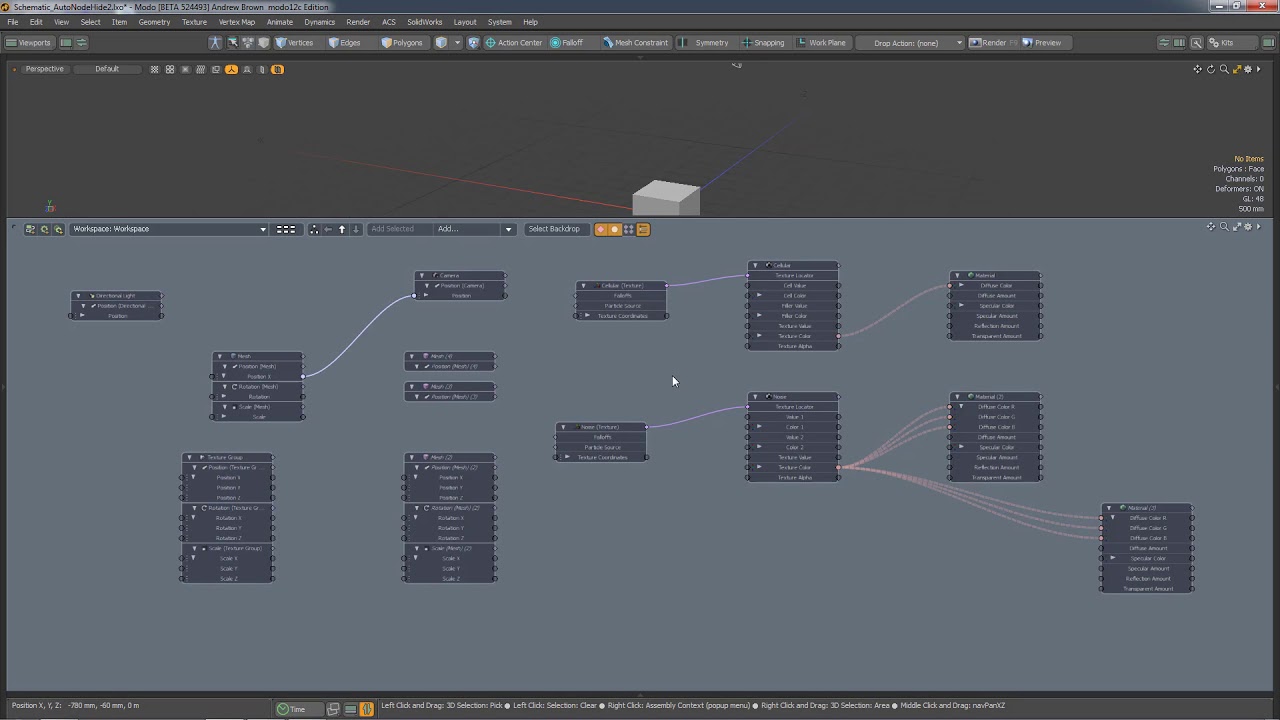Select the Material node header
Viewport: 1280px width, 720px height.
click(995, 275)
